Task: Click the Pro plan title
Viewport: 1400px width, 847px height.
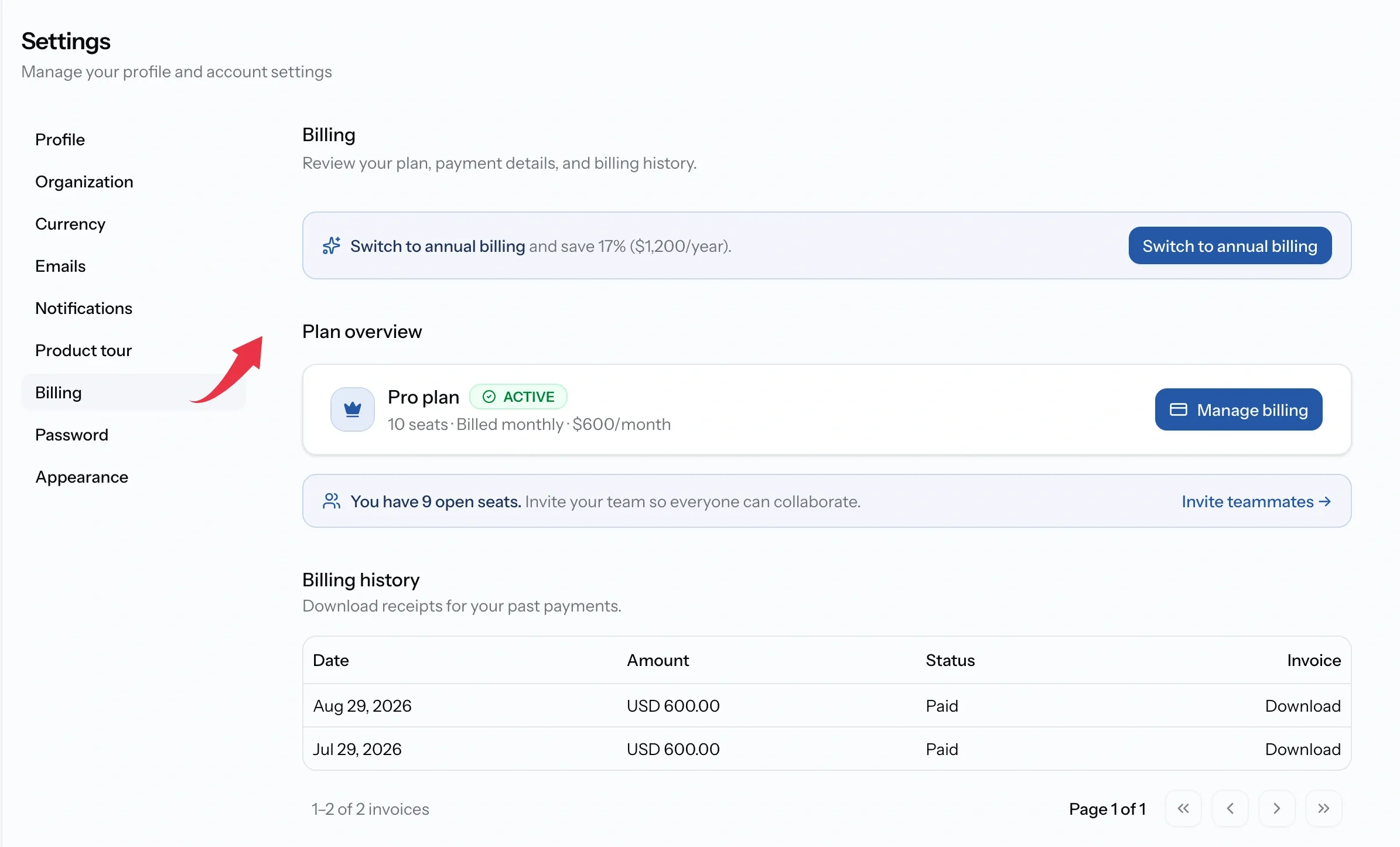Action: pos(424,397)
